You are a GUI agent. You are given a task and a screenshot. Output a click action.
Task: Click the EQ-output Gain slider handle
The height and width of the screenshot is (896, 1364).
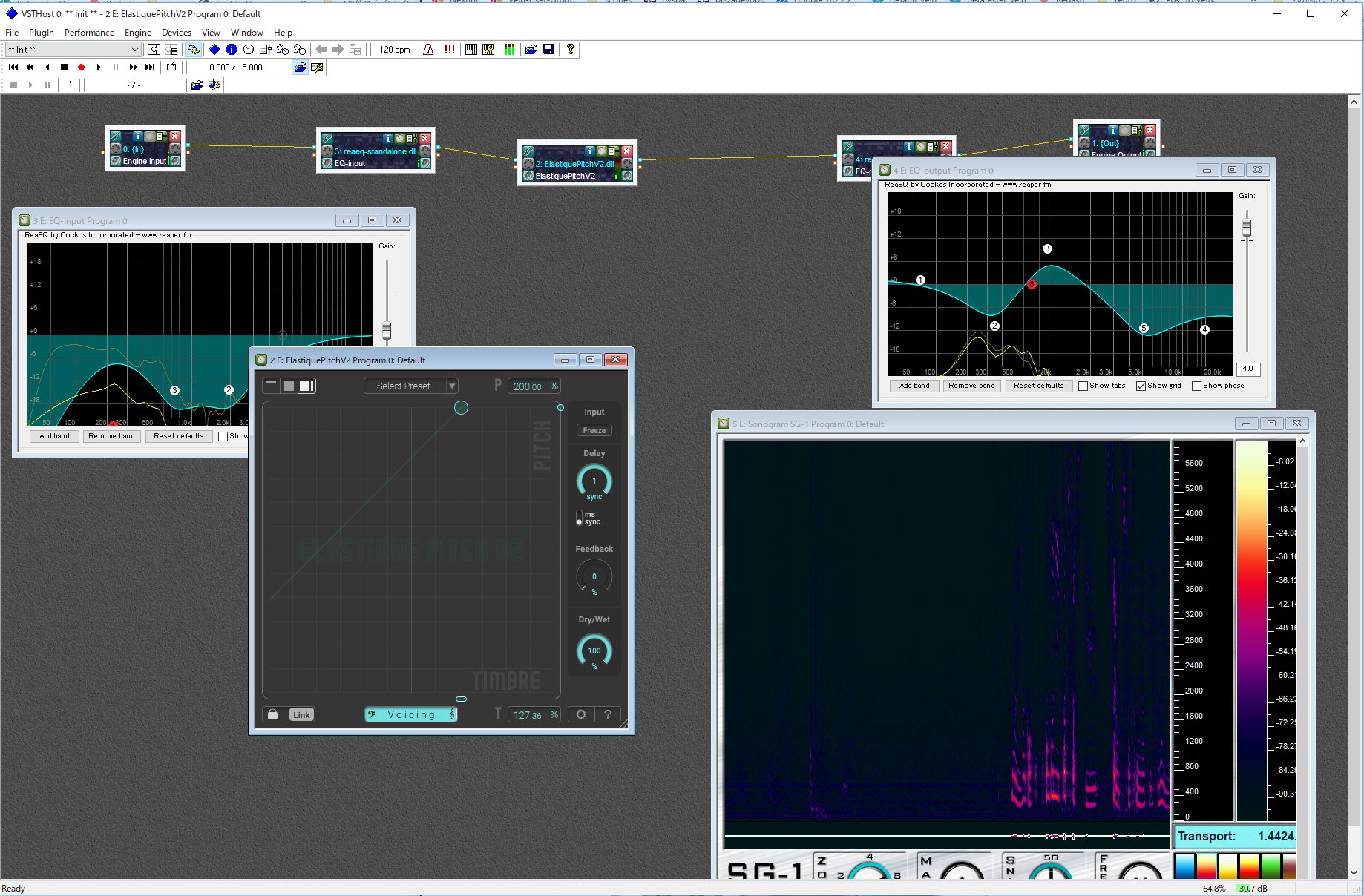(x=1247, y=226)
